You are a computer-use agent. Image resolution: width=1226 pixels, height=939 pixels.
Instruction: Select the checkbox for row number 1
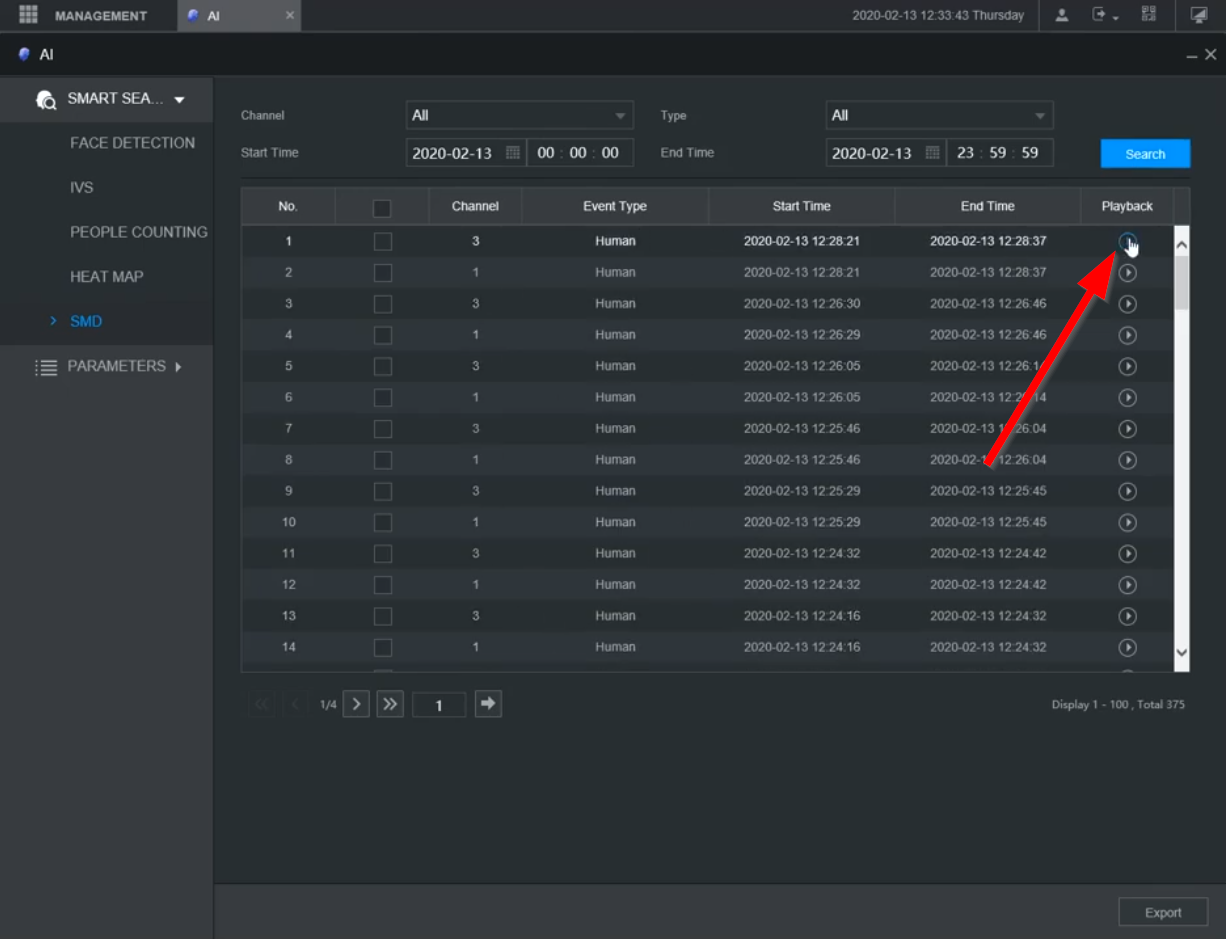(382, 242)
